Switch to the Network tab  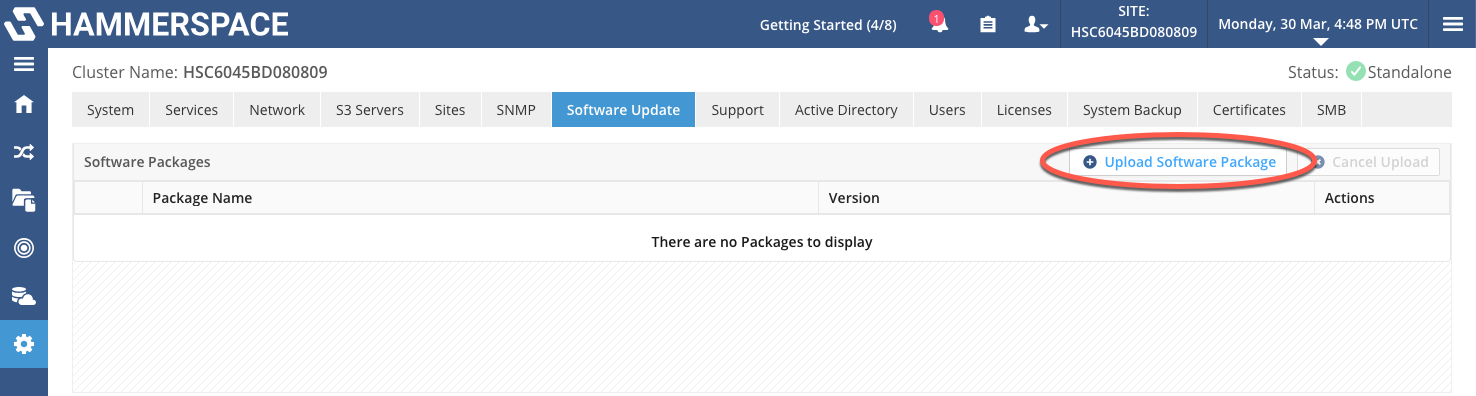(x=277, y=110)
